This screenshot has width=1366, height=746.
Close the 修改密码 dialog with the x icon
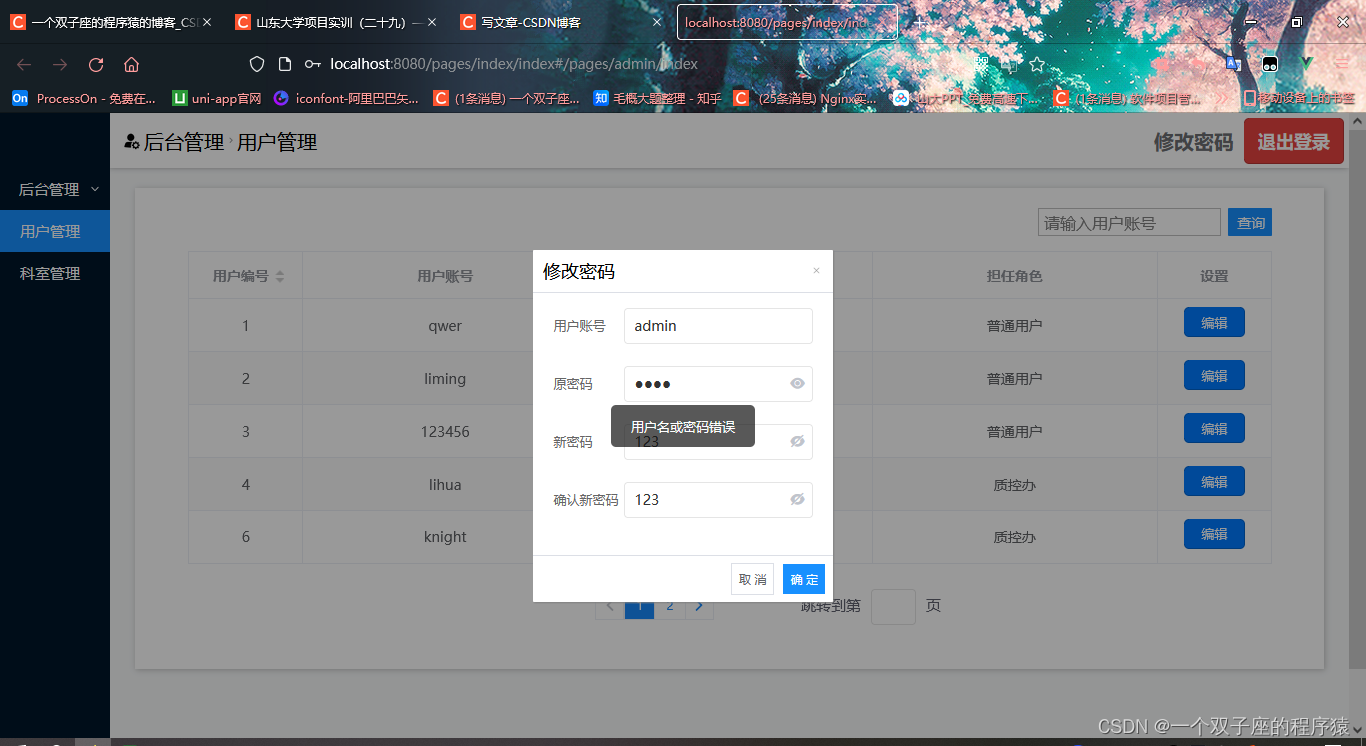point(816,270)
